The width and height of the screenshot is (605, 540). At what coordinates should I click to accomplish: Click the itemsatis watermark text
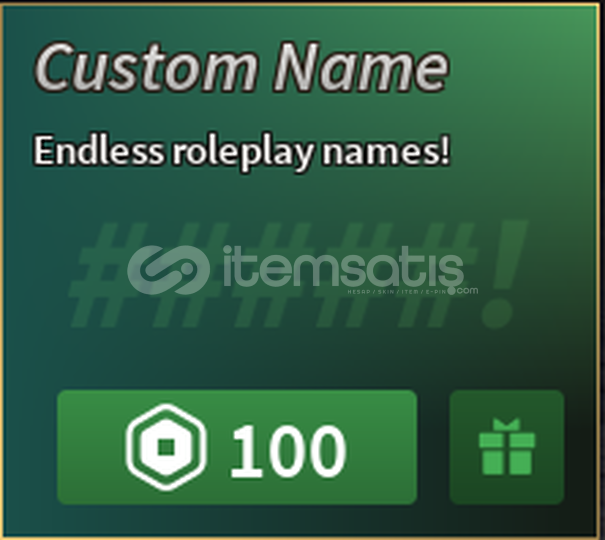[x=343, y=267]
